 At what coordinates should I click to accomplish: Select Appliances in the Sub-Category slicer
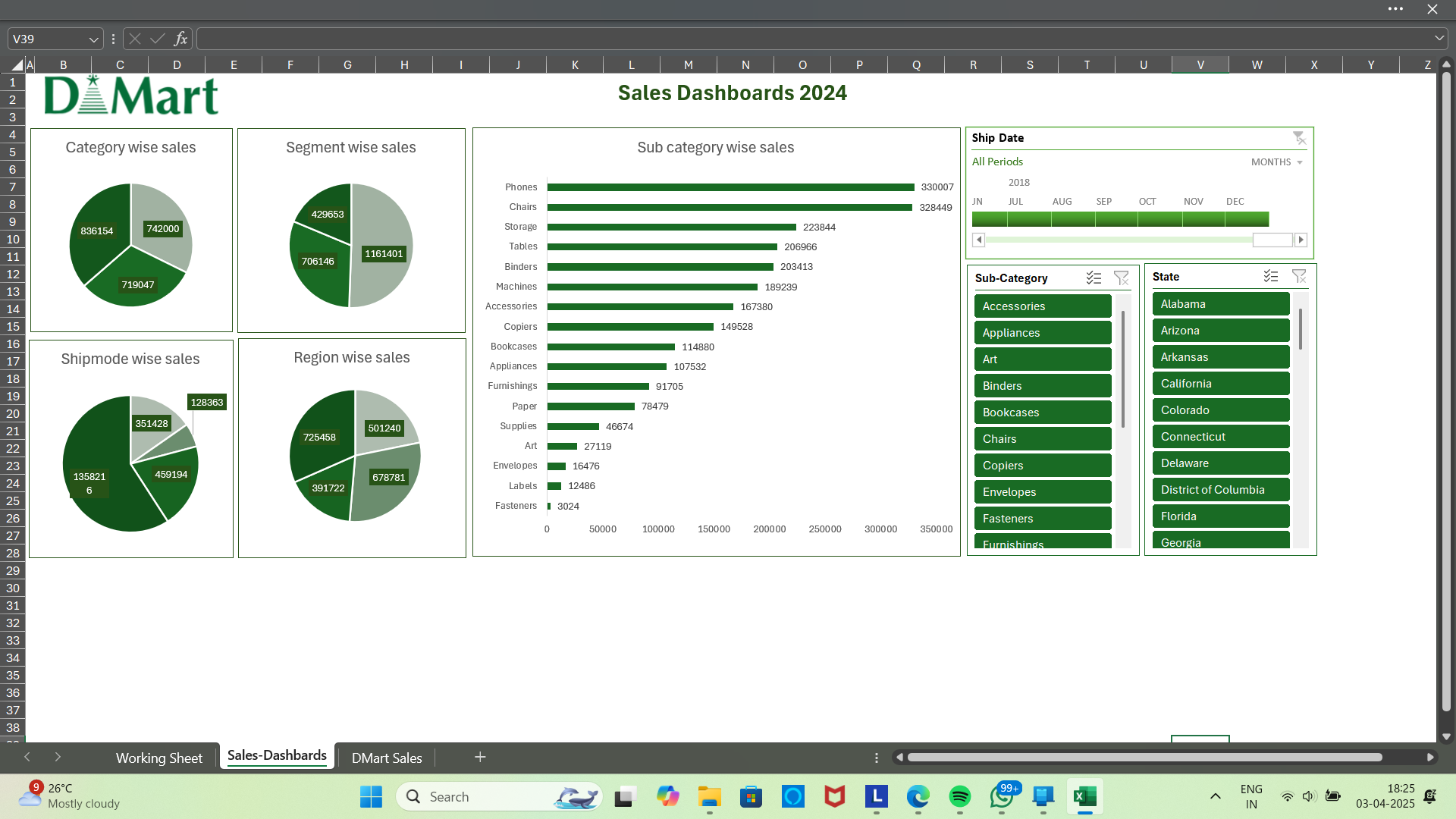(1042, 332)
